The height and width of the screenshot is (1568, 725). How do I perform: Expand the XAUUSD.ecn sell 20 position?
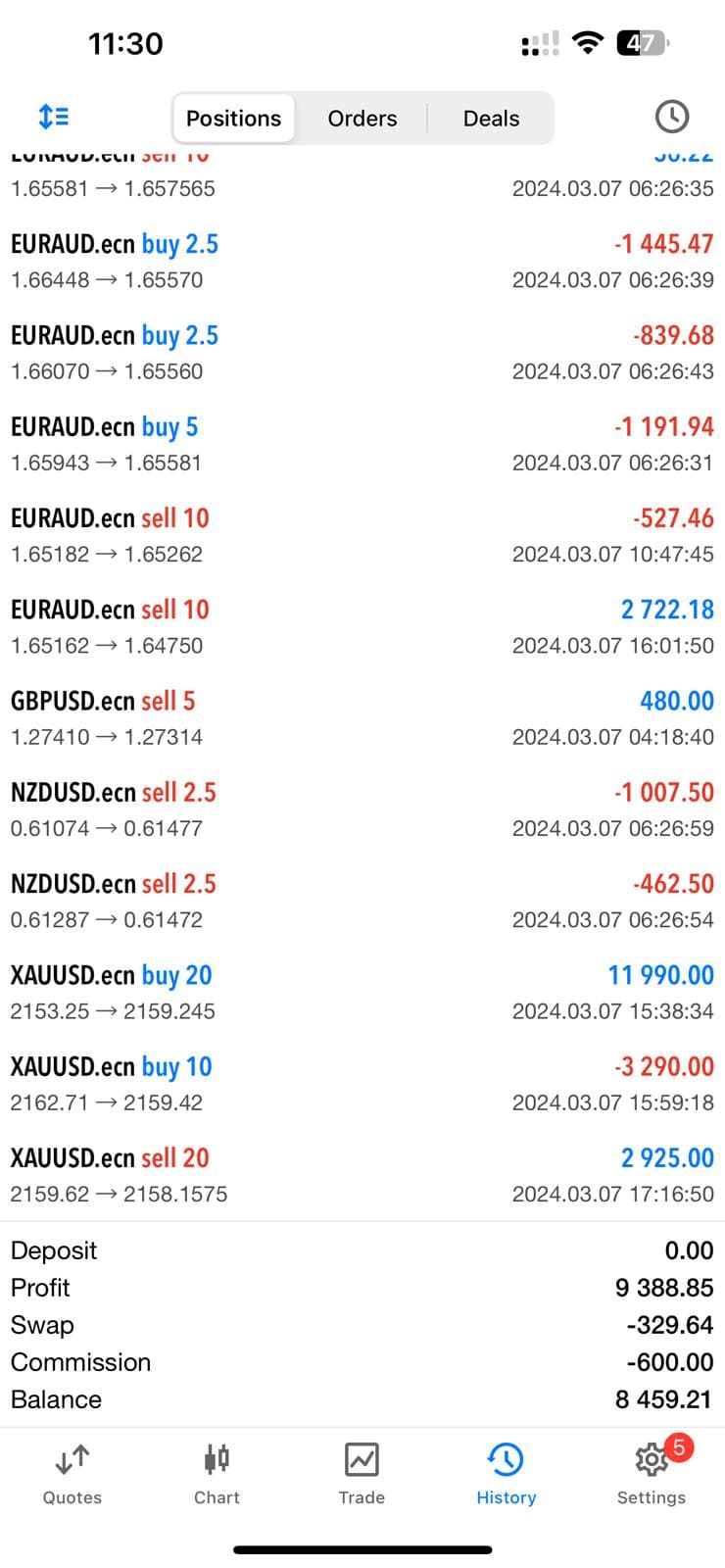coord(362,1175)
